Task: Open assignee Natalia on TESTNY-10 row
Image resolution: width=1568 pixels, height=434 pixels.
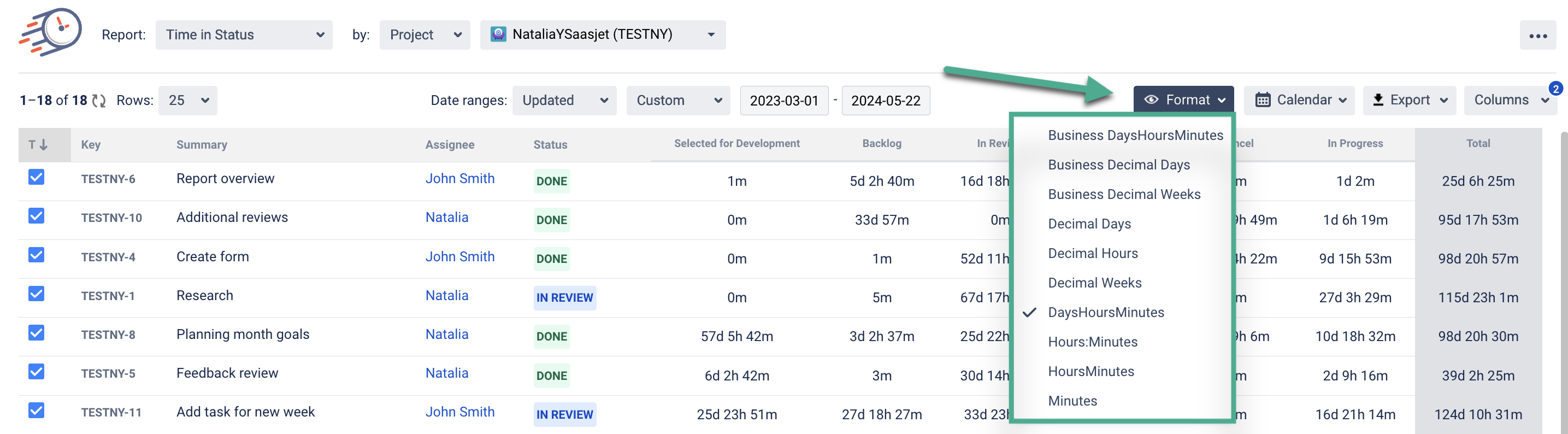Action: tap(447, 218)
